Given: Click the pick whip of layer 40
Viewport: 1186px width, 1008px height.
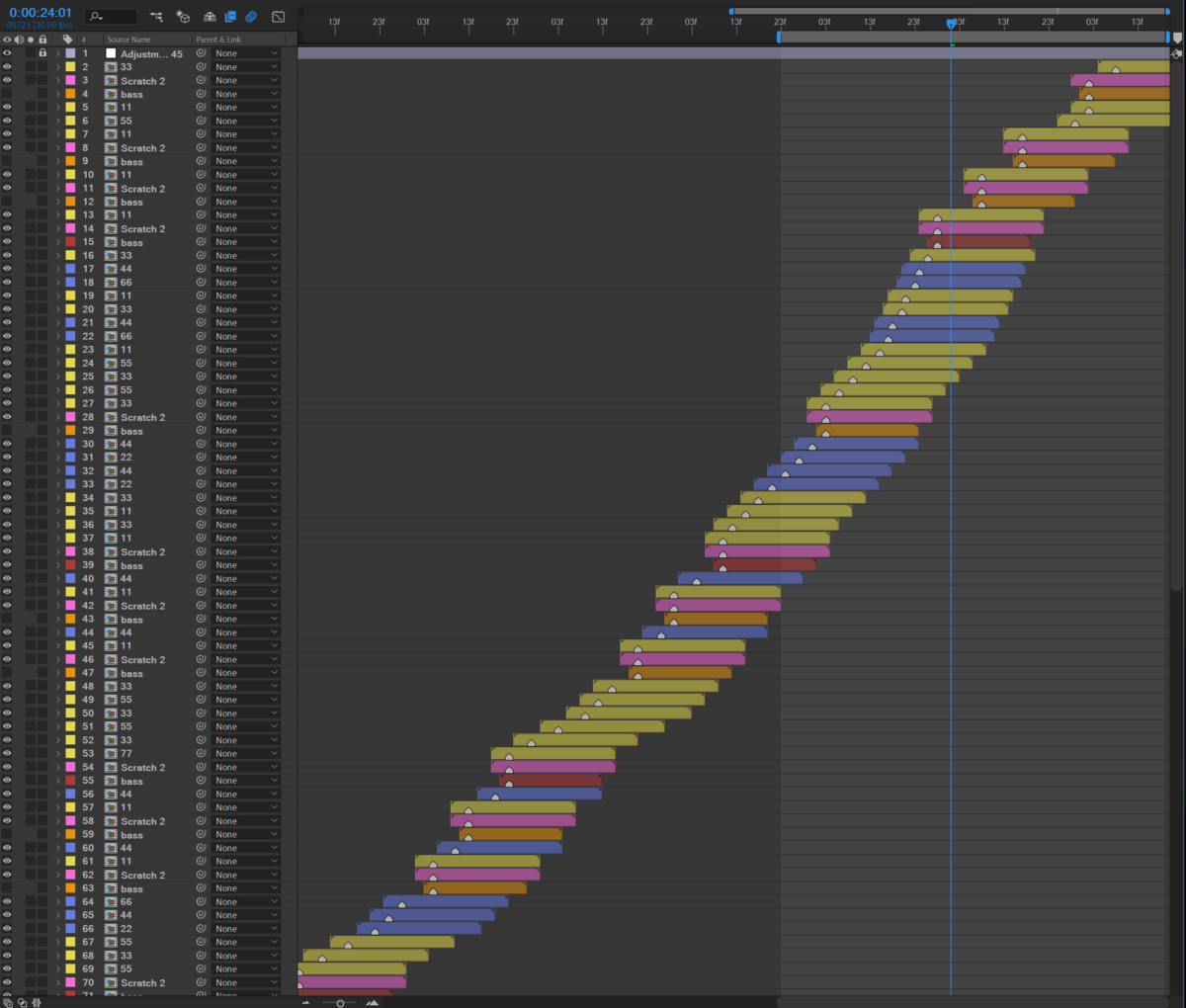Looking at the screenshot, I should 202,579.
